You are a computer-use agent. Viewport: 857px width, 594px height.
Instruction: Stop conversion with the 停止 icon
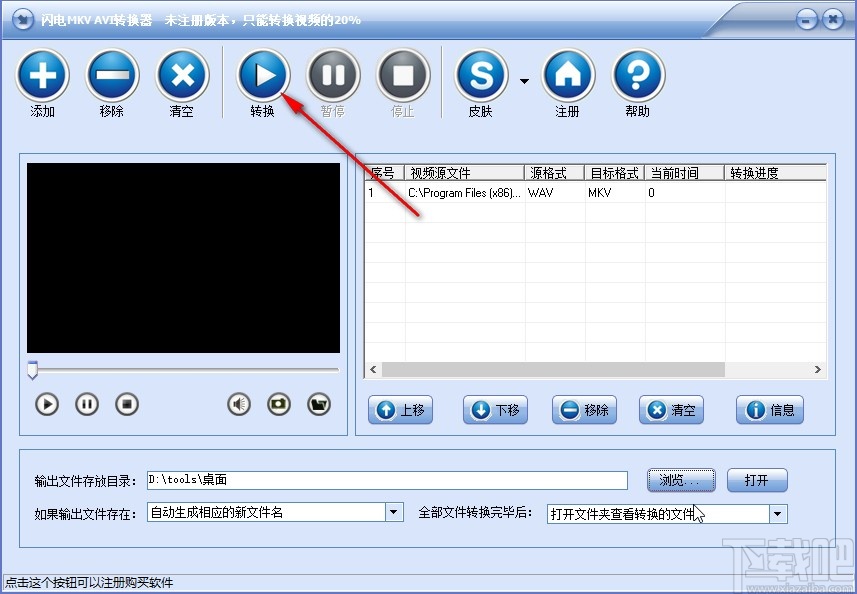coord(403,76)
